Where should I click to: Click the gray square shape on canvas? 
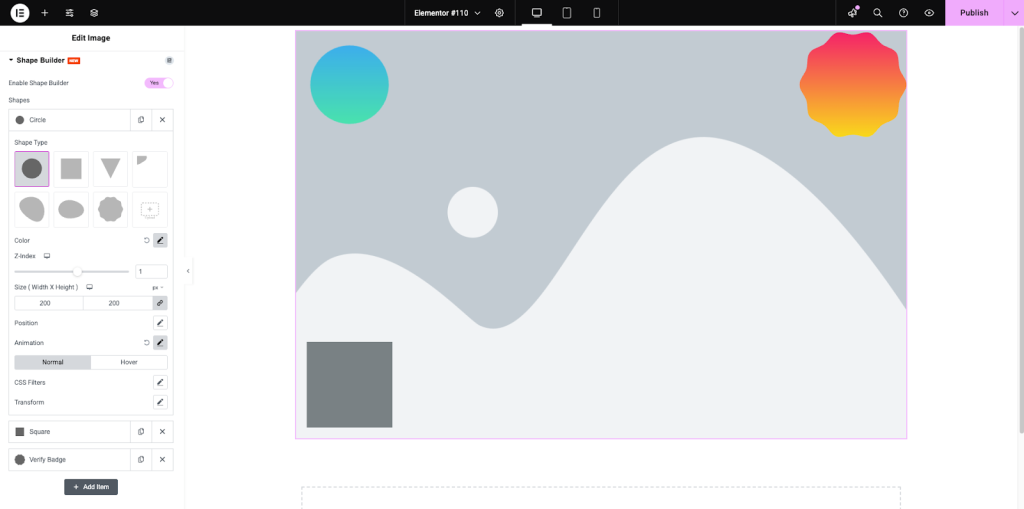tap(349, 384)
